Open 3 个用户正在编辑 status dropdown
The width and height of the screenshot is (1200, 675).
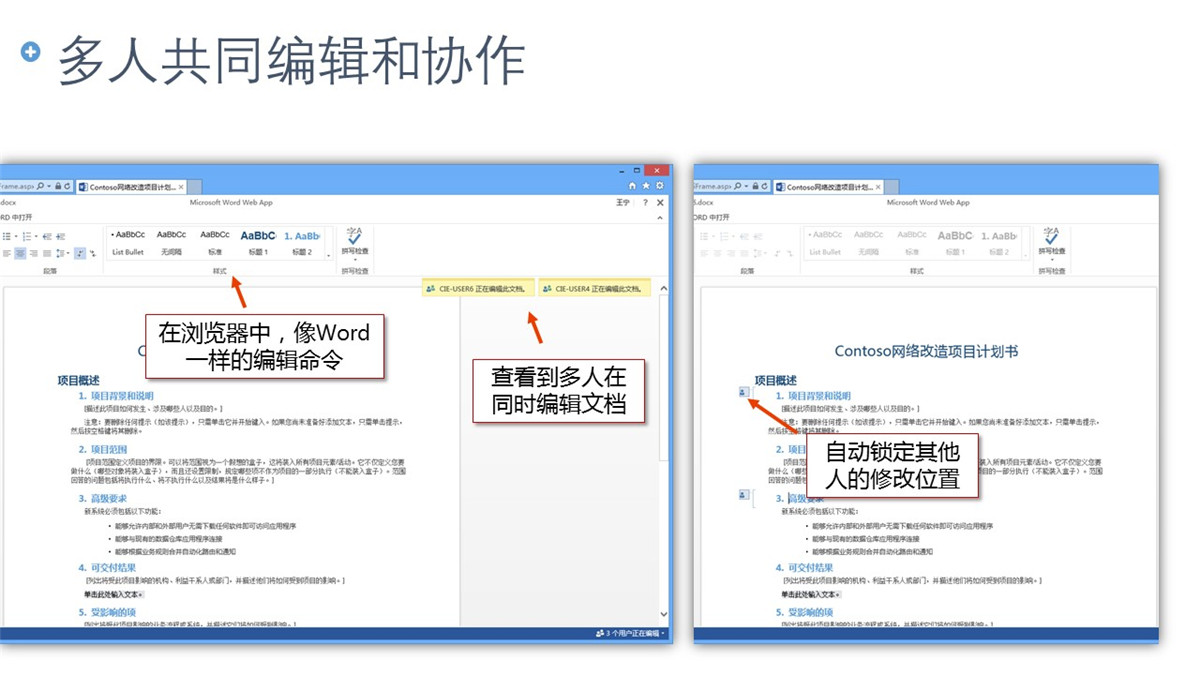[630, 634]
